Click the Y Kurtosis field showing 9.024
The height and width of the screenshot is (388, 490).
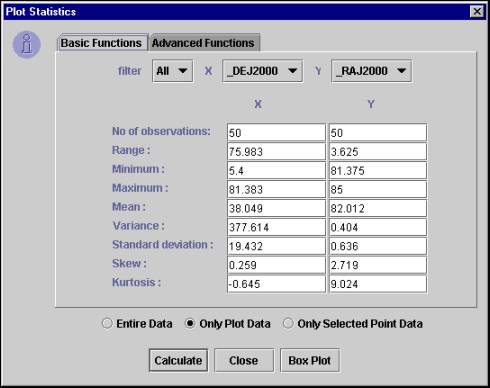pos(378,284)
